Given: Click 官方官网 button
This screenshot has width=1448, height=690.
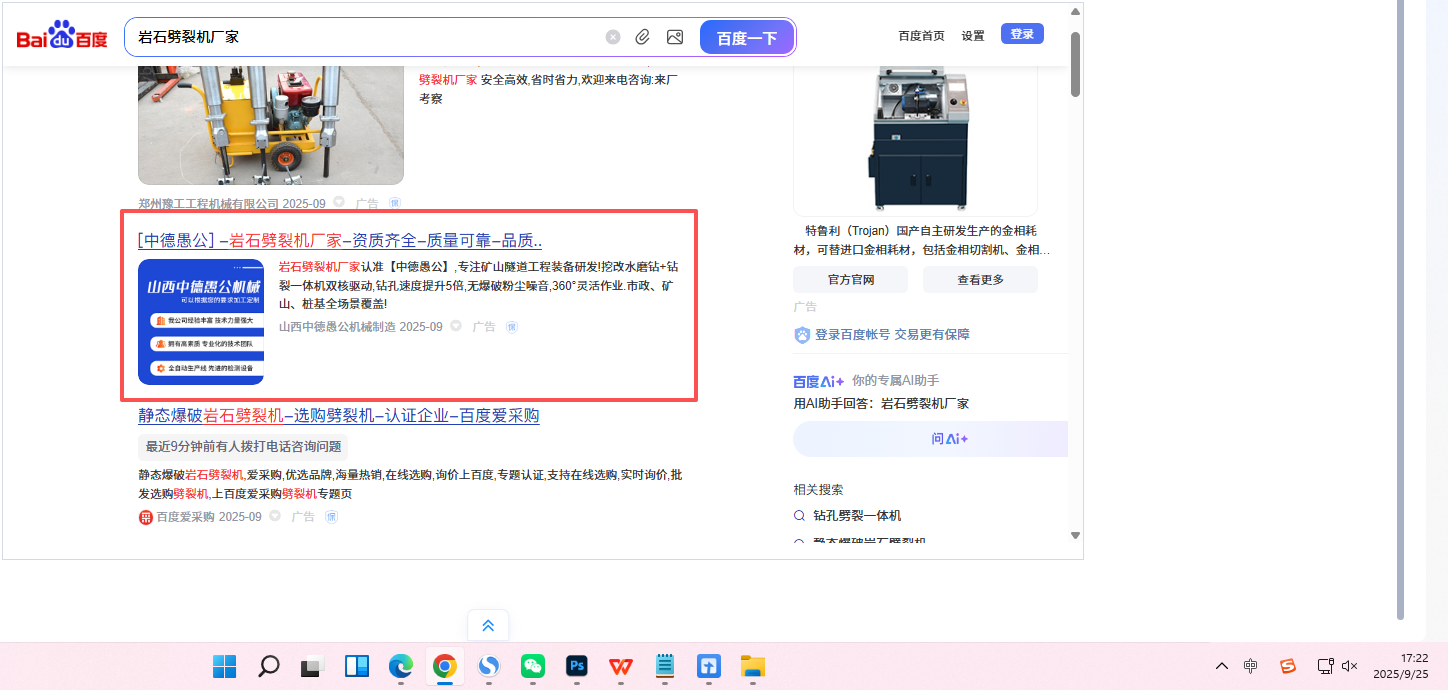Looking at the screenshot, I should [850, 280].
